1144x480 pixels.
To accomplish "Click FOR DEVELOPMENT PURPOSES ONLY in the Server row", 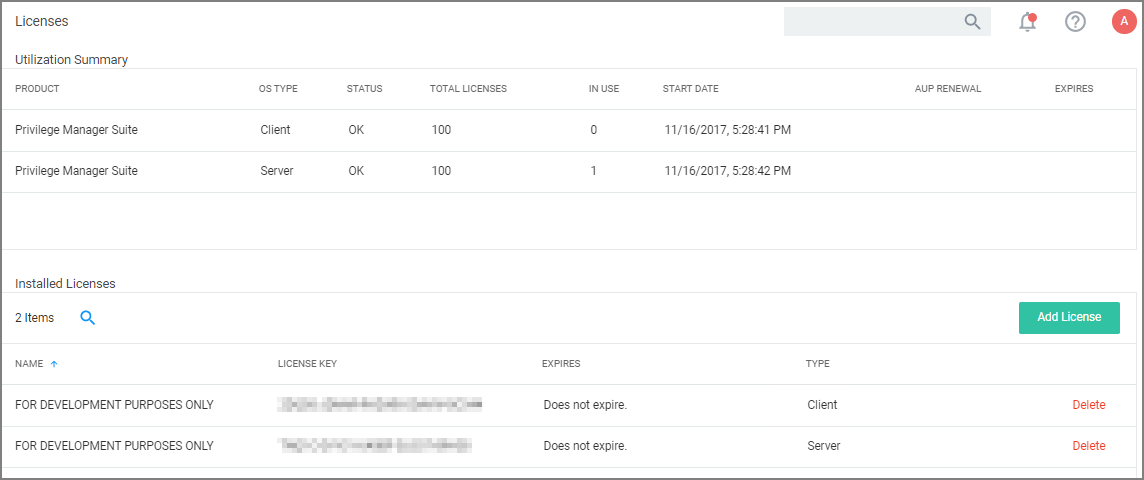I will pyautogui.click(x=114, y=446).
